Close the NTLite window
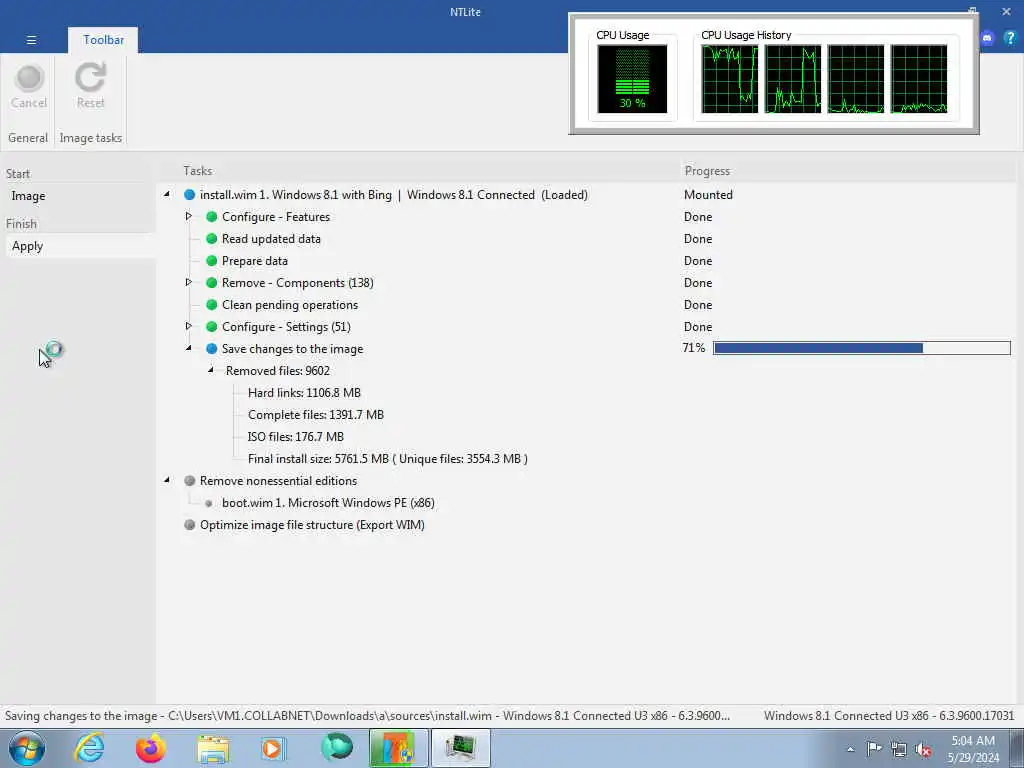Viewport: 1024px width, 768px height. [x=1006, y=12]
